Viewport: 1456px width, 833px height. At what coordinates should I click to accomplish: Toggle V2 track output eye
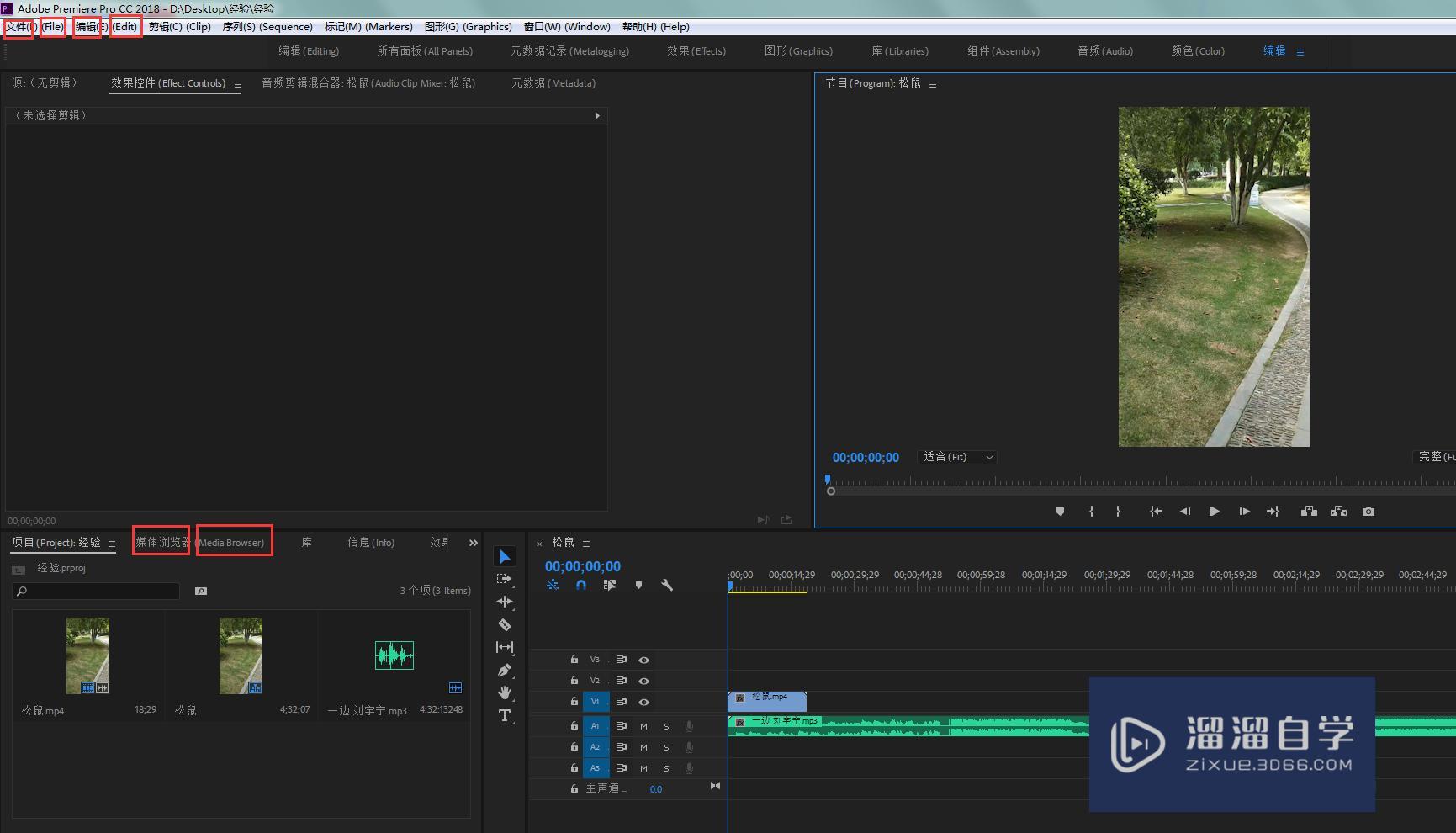643,681
